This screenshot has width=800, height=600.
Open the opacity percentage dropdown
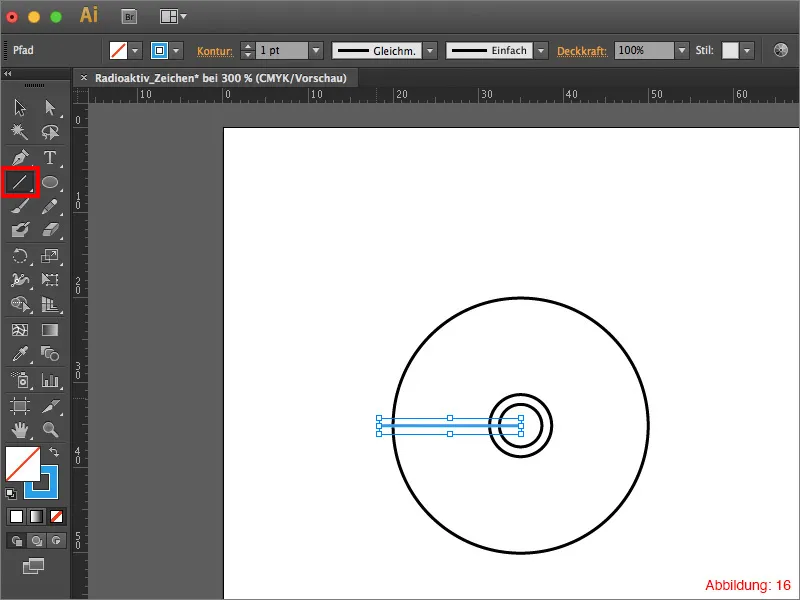pos(682,51)
